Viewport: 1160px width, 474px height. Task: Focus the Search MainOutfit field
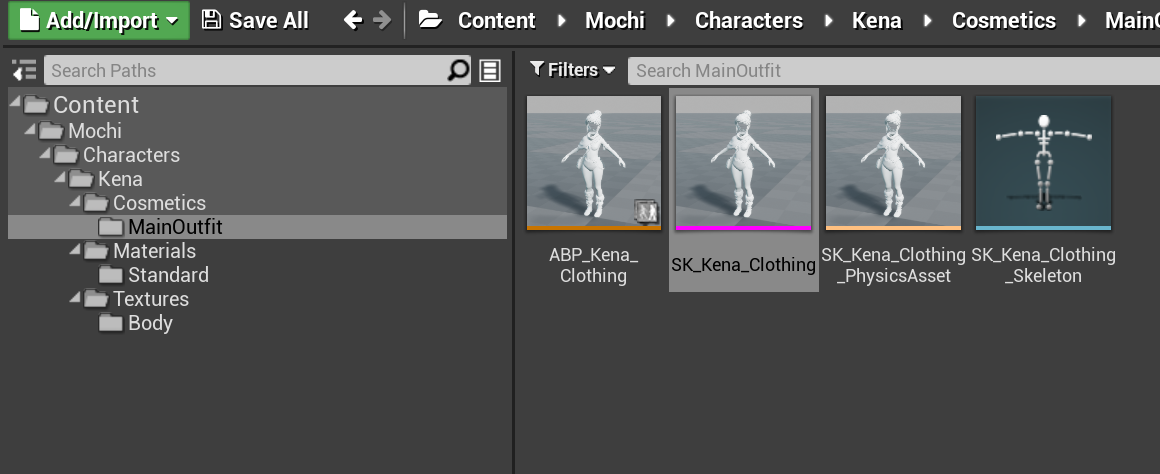tap(894, 71)
